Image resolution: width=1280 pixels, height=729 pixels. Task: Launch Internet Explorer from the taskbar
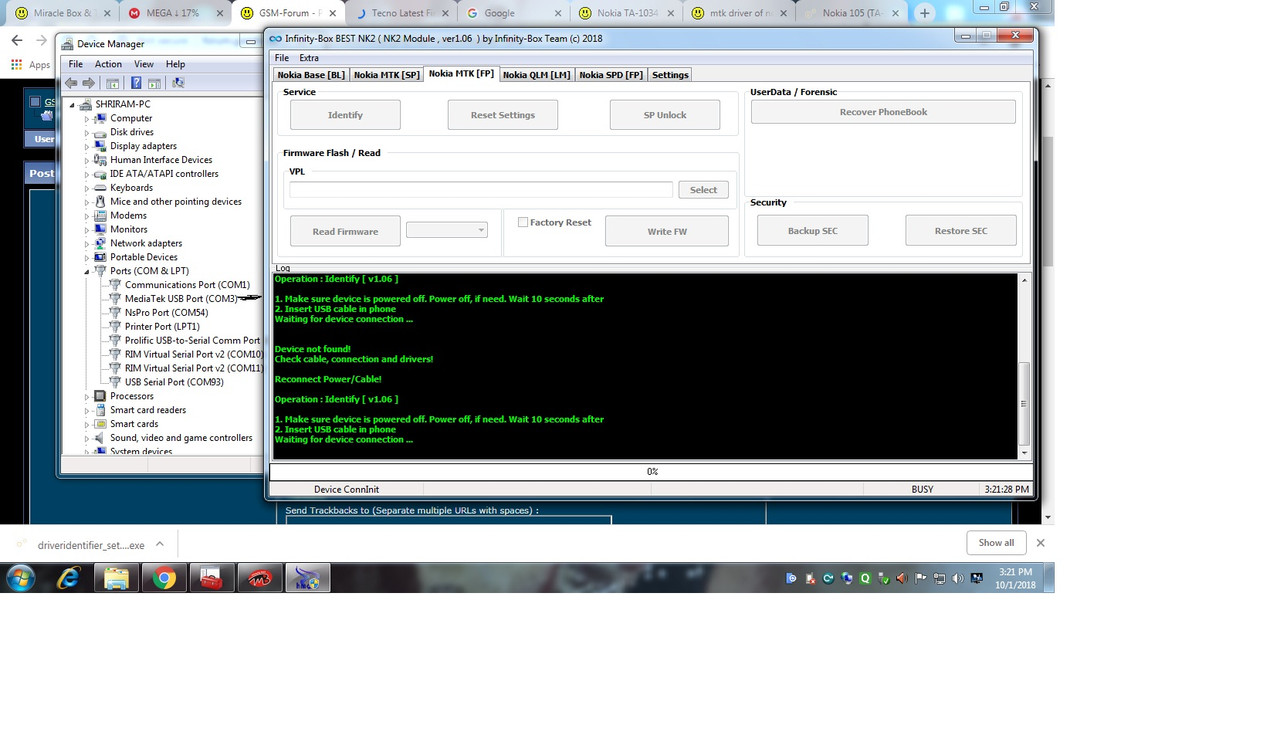68,578
